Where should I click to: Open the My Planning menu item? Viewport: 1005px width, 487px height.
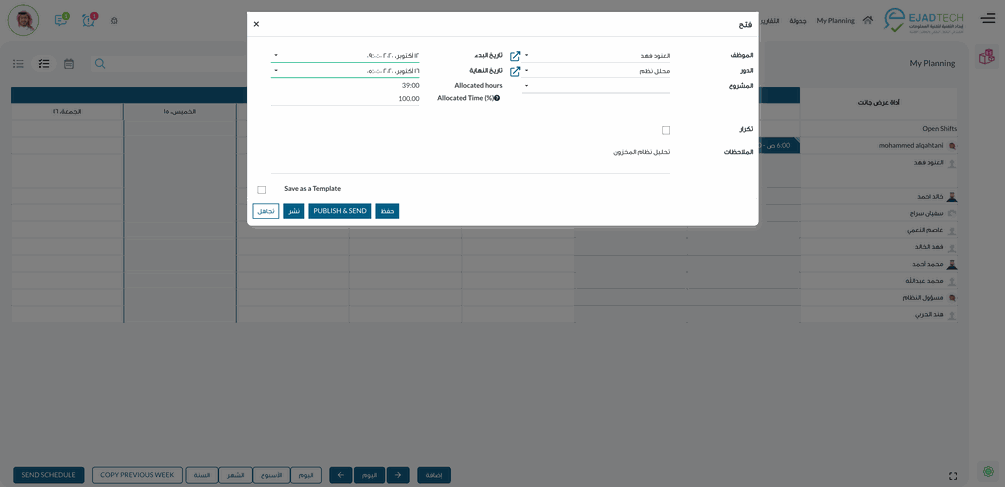pos(835,20)
